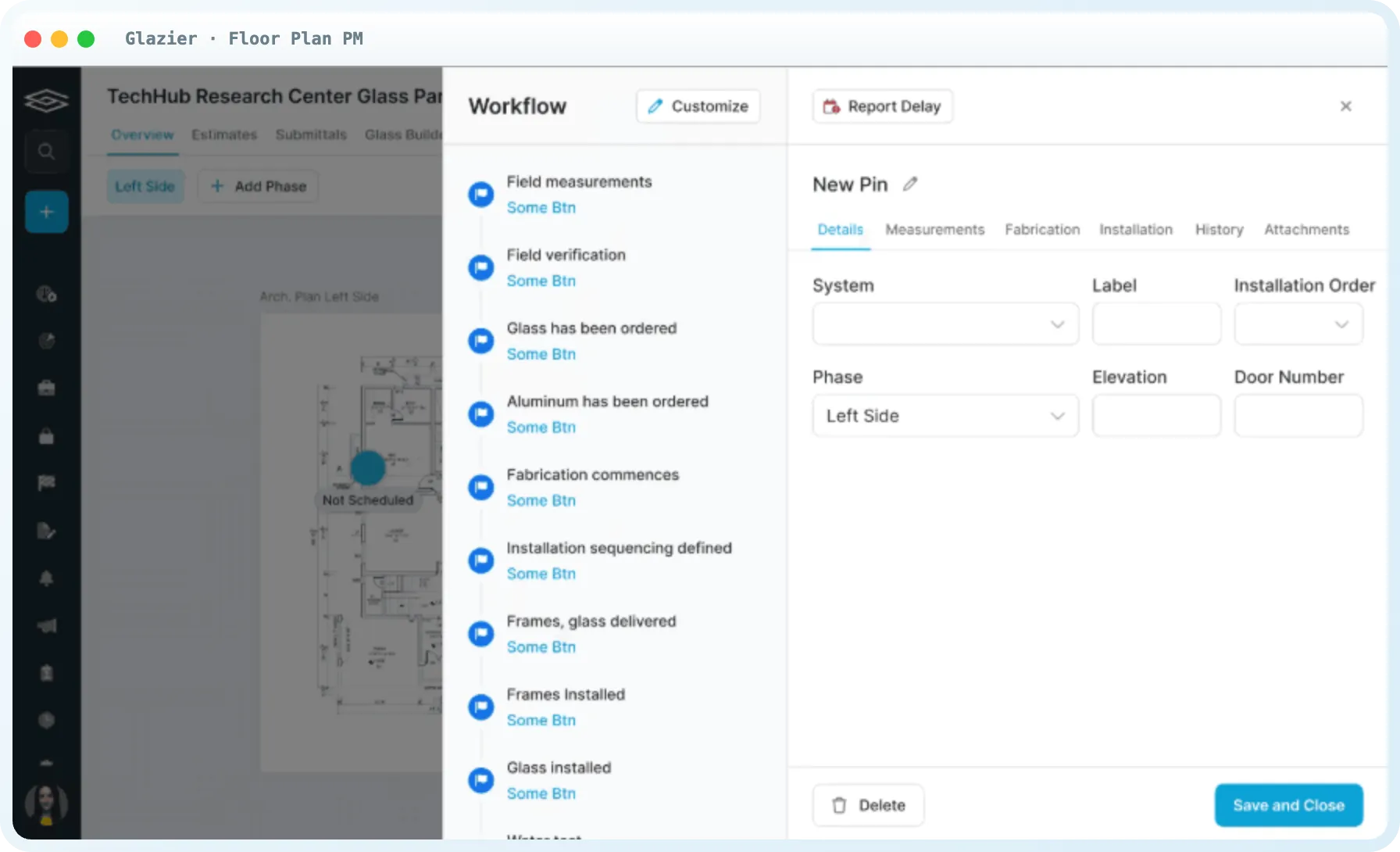
Task: Click the Arch. Plan Left Side floor plan thumbnail
Action: [x=352, y=542]
